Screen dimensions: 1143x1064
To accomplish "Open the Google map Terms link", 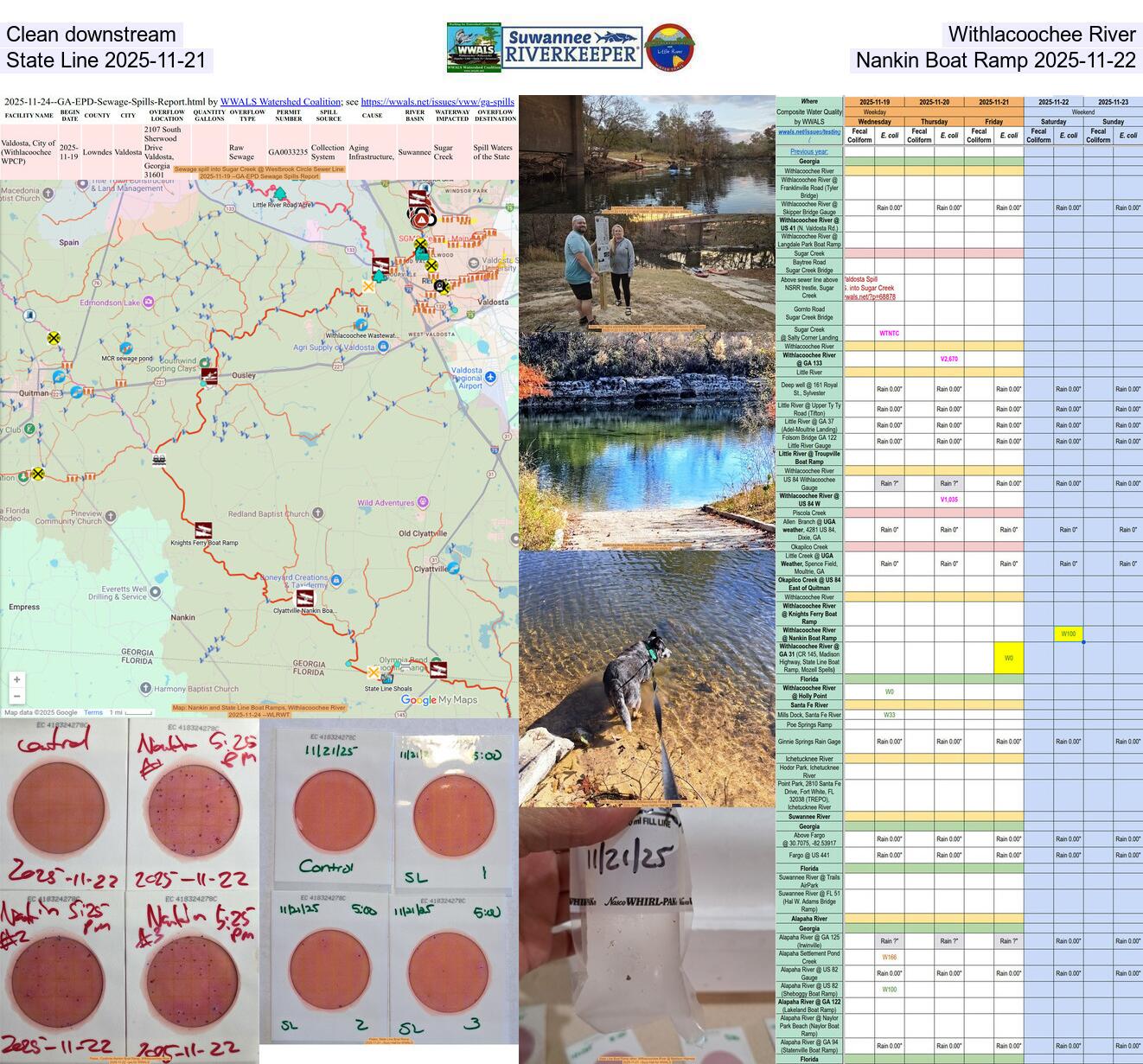I will (x=95, y=712).
